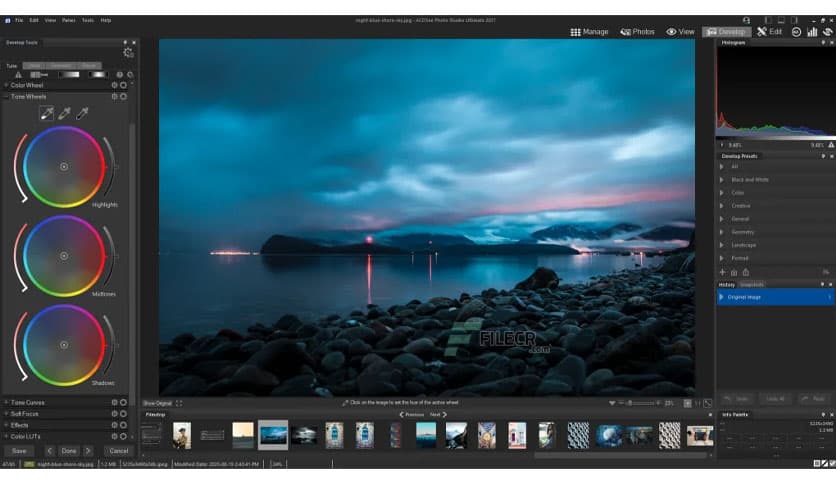Expand Landscape presets category

tap(722, 245)
